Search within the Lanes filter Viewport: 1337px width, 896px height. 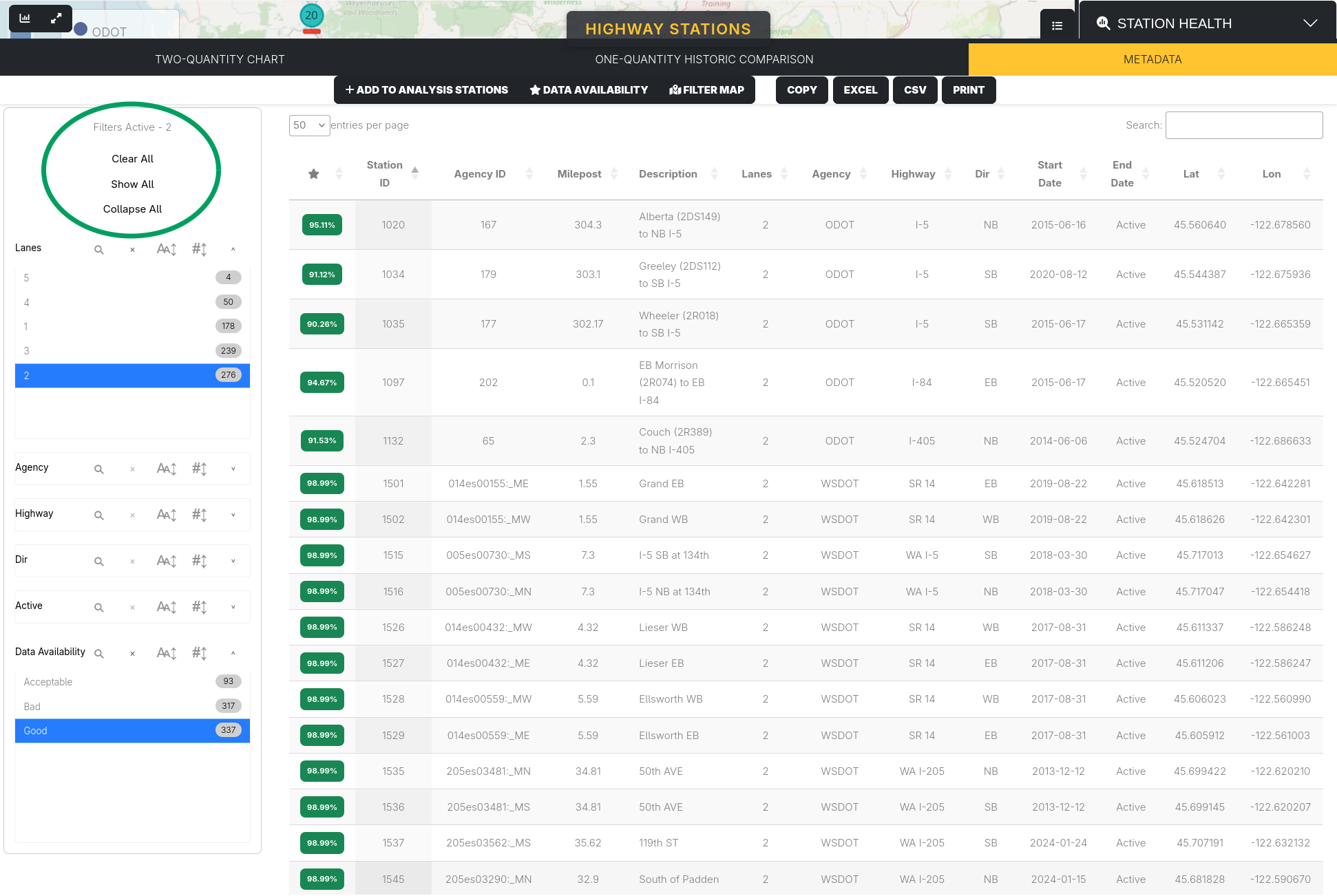[x=99, y=250]
